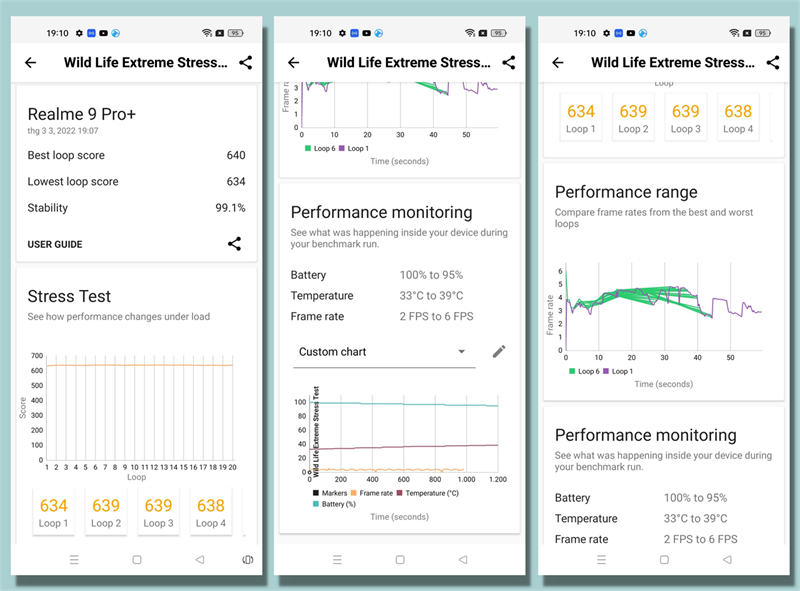Select Loop 1 card on right phone
The height and width of the screenshot is (591, 800).
click(581, 117)
